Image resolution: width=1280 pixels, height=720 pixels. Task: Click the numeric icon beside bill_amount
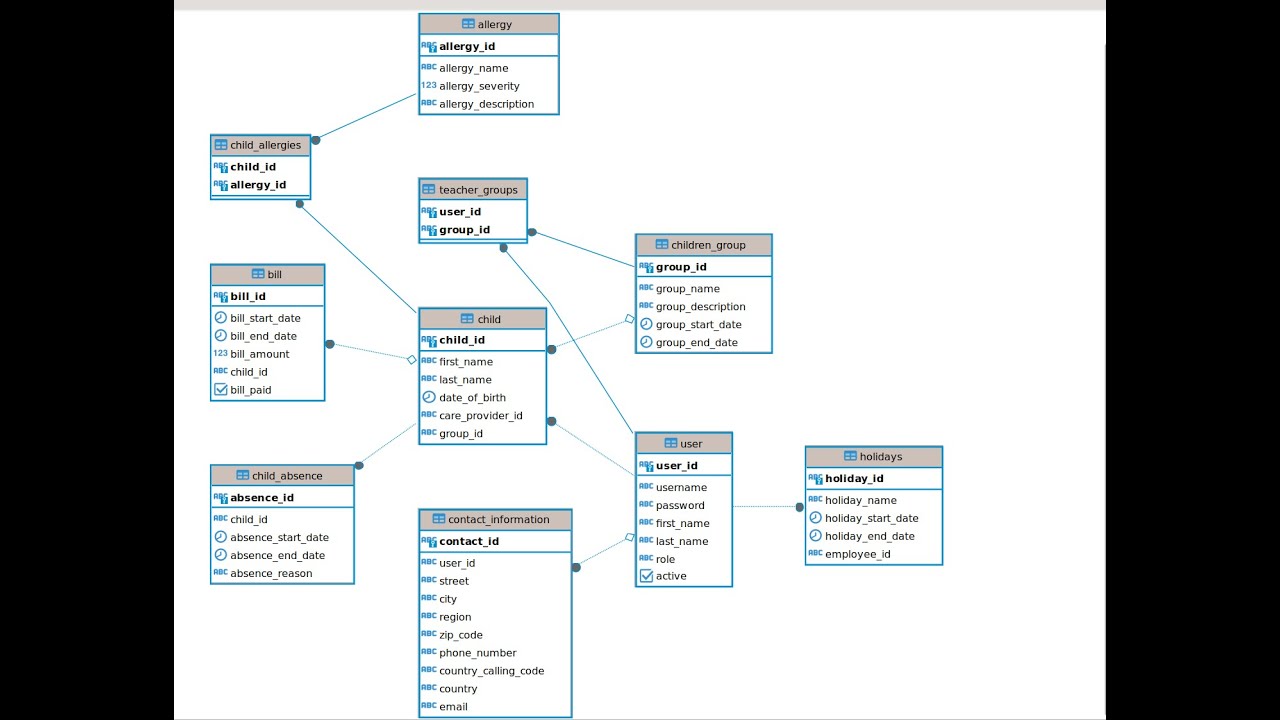coord(221,353)
